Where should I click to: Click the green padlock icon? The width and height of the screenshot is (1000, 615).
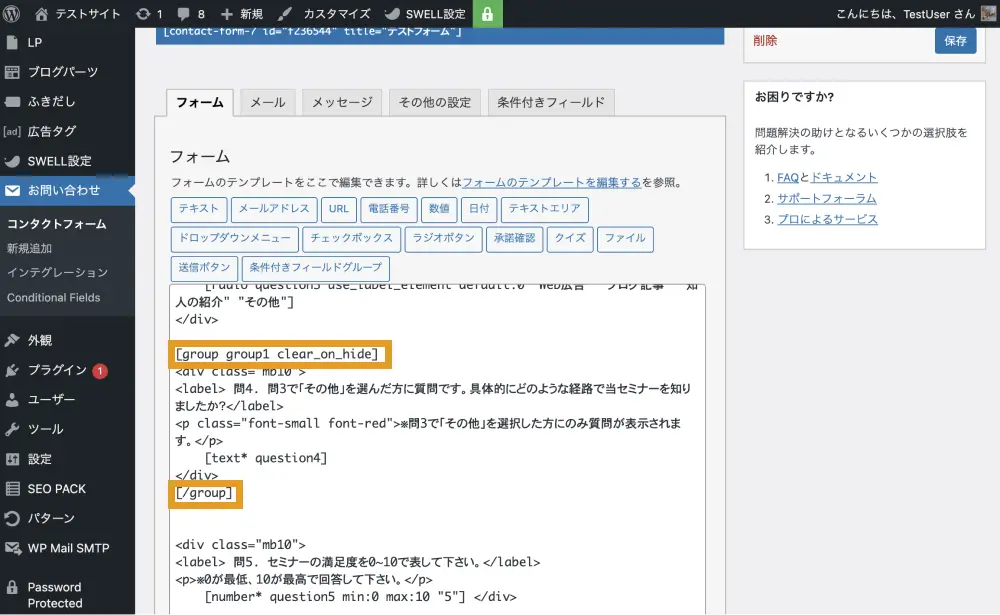tap(487, 14)
